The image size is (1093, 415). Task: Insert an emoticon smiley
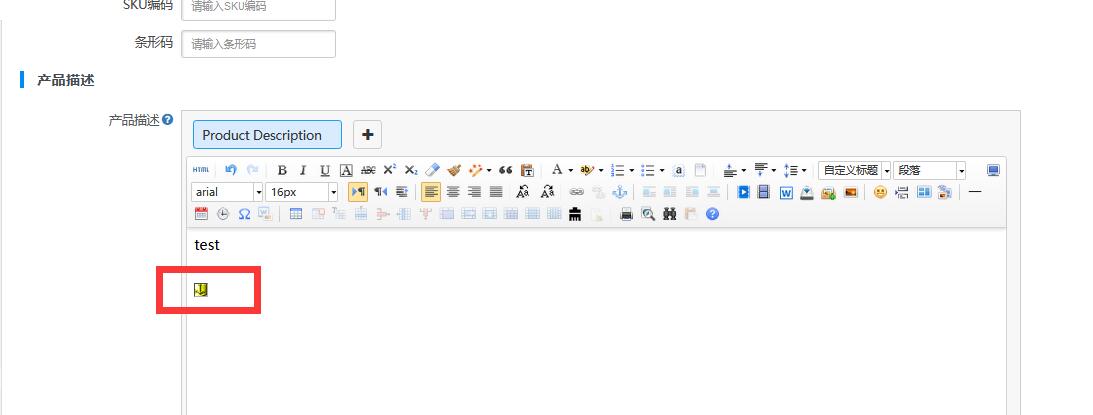click(x=880, y=192)
